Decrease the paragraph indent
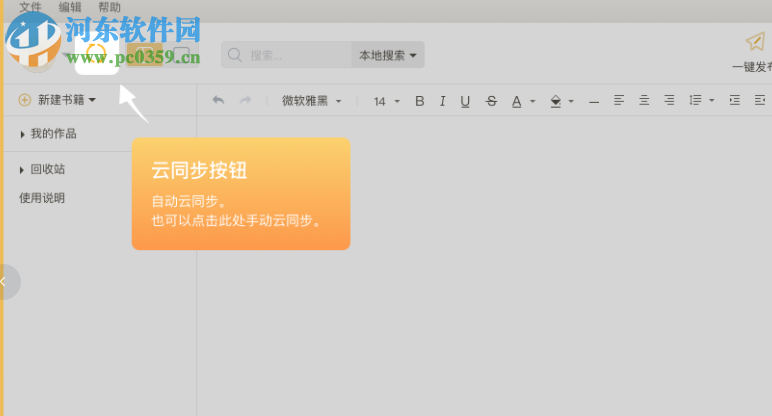The height and width of the screenshot is (416, 772). (x=760, y=100)
